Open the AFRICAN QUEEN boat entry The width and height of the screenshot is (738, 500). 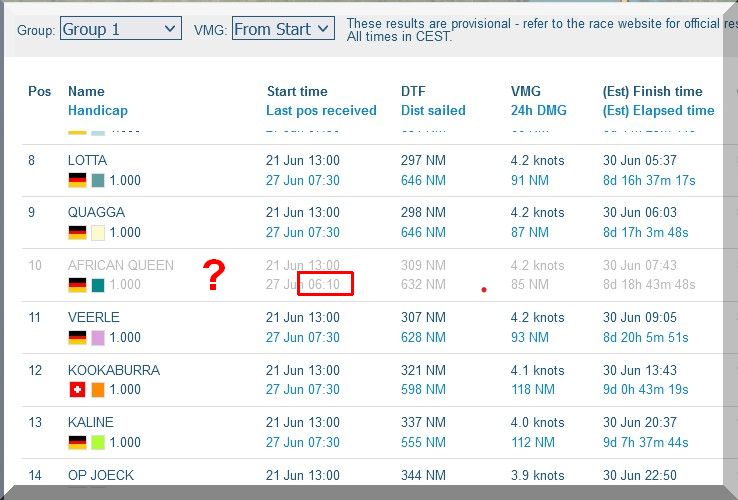pos(120,265)
